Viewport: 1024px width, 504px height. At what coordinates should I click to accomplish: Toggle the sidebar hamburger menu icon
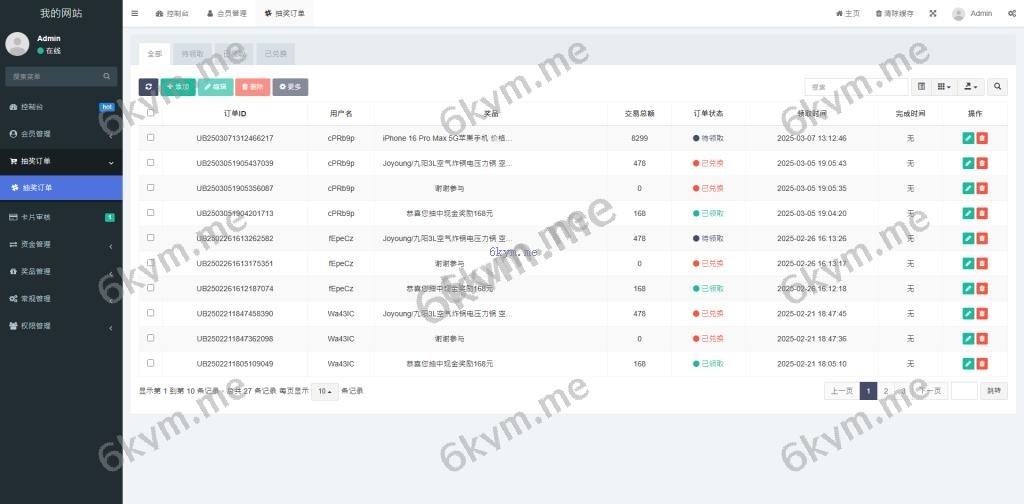[135, 14]
